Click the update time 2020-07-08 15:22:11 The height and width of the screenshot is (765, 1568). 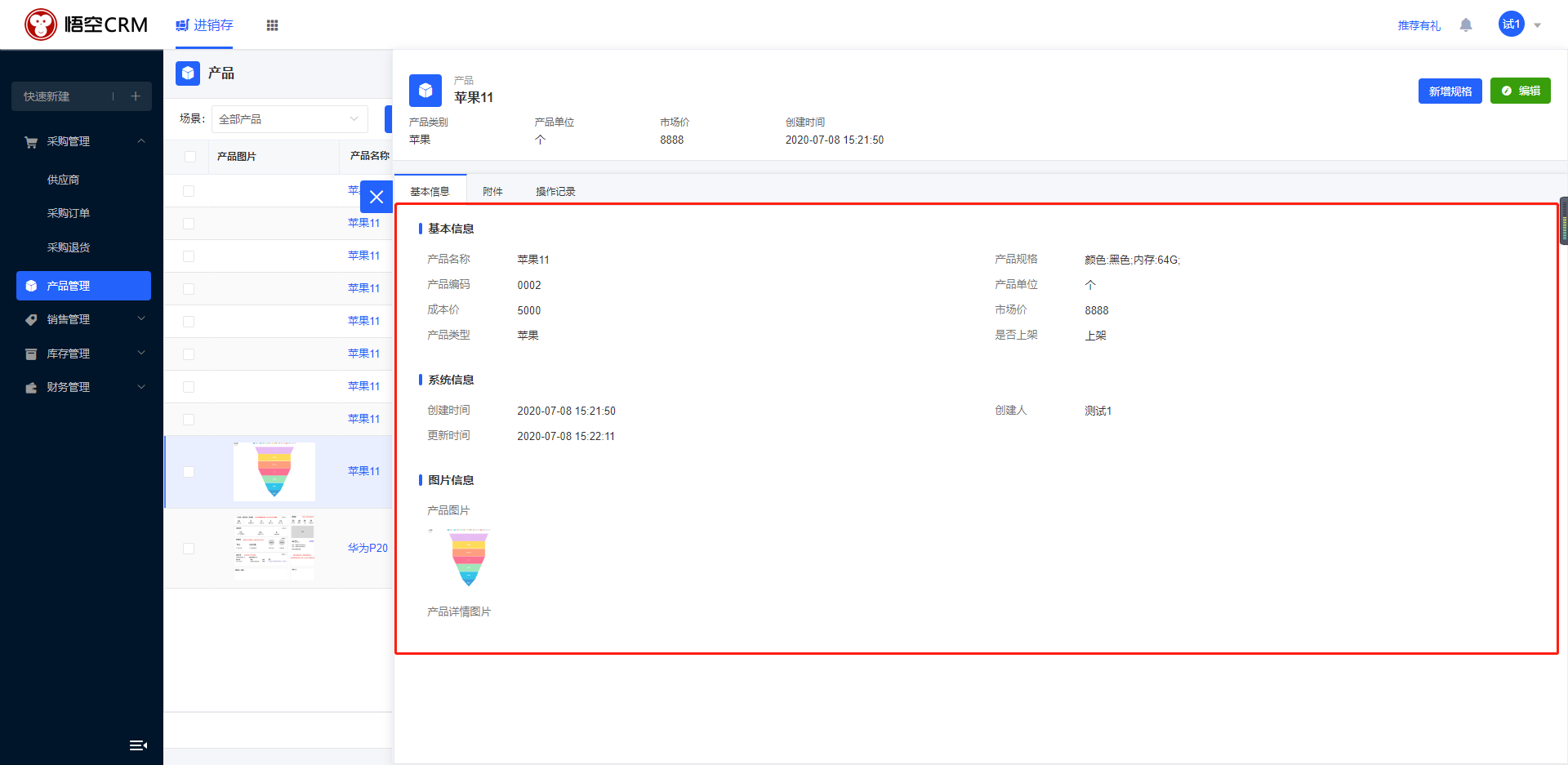(566, 436)
